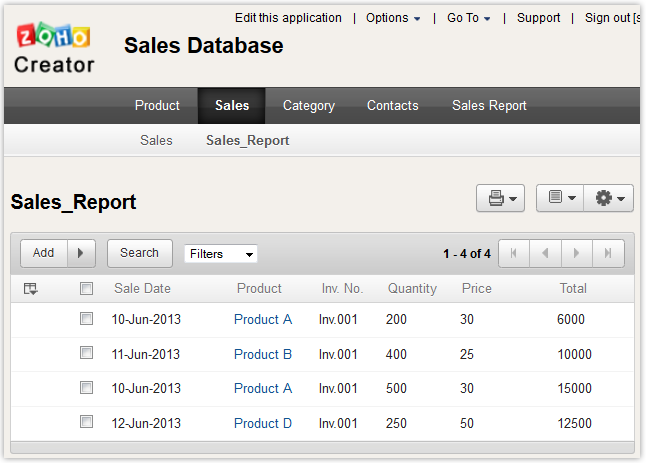Click the Zoho Creator logo
This screenshot has width=646, height=463.
[54, 50]
